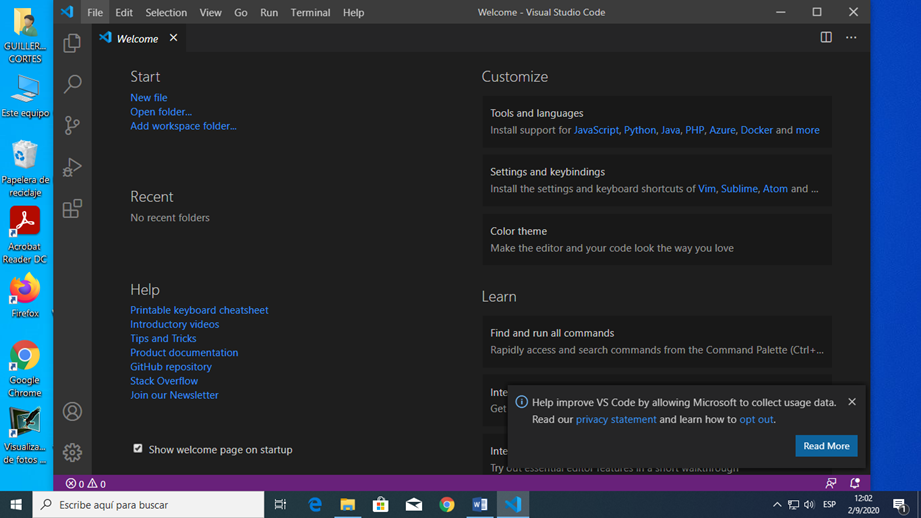Select Este equipo desktop icon
921x518 pixels.
click(25, 96)
